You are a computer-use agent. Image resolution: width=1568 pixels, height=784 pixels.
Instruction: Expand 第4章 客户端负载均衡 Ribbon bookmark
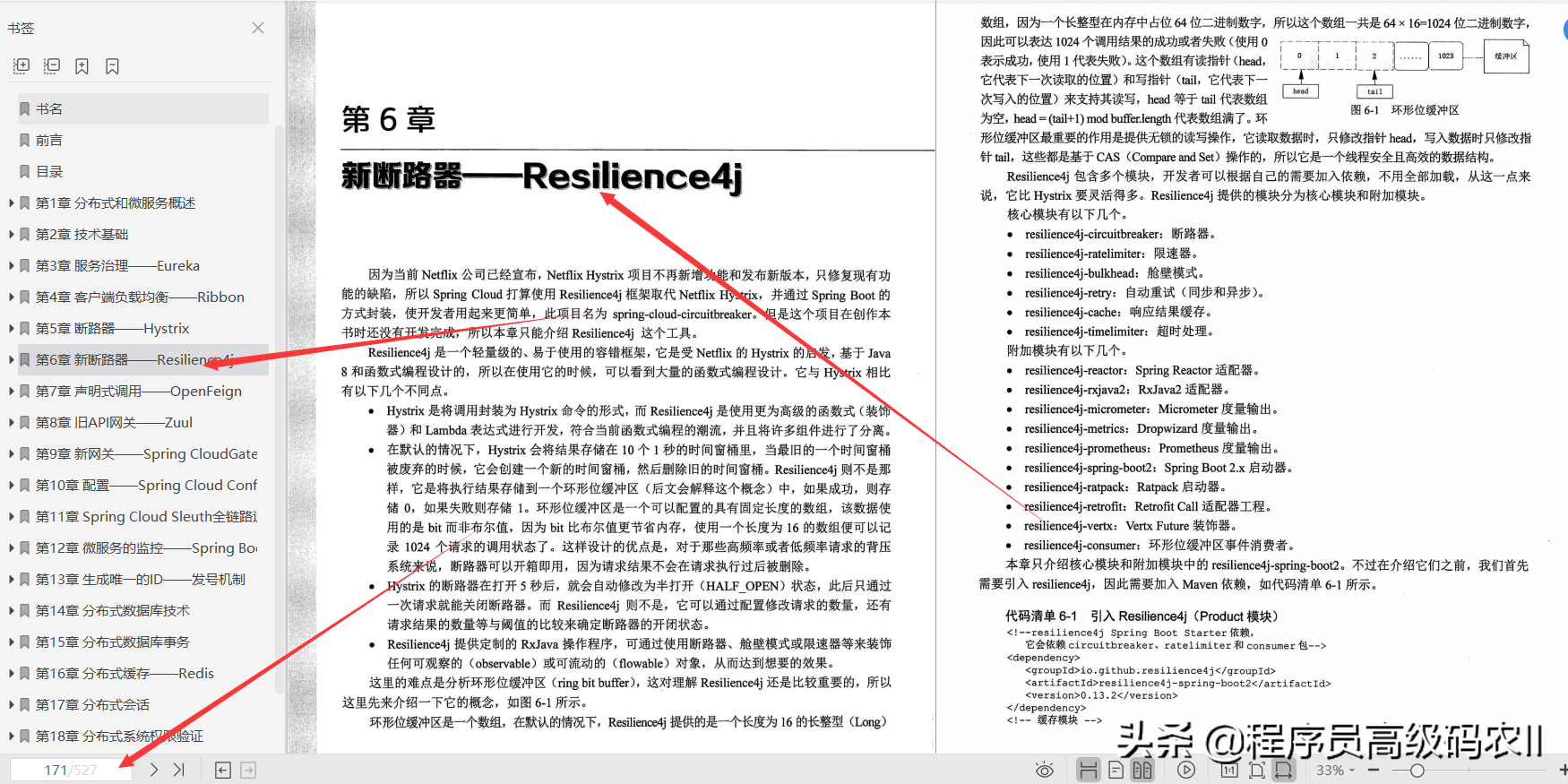(x=11, y=297)
